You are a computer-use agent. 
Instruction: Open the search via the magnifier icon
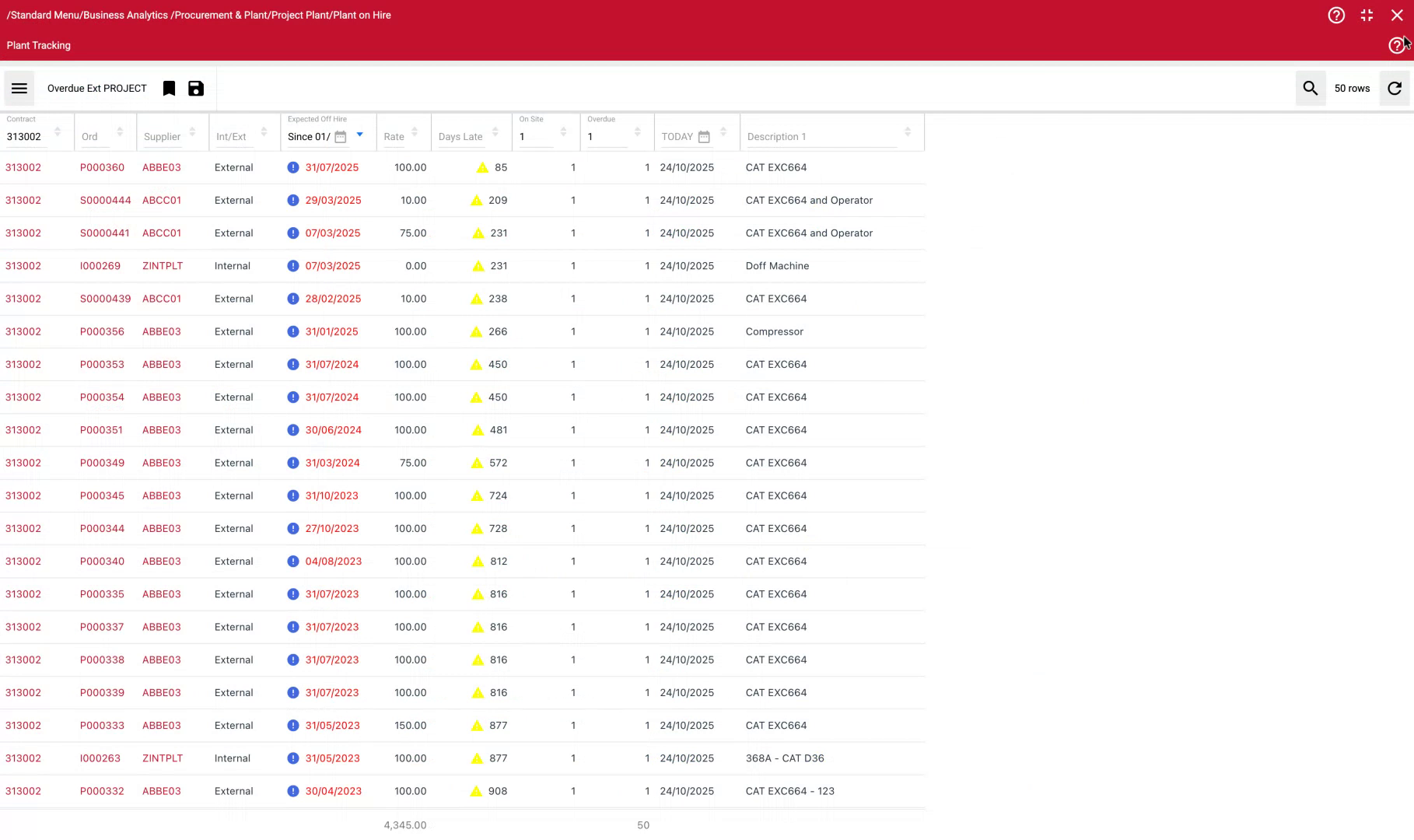point(1310,88)
